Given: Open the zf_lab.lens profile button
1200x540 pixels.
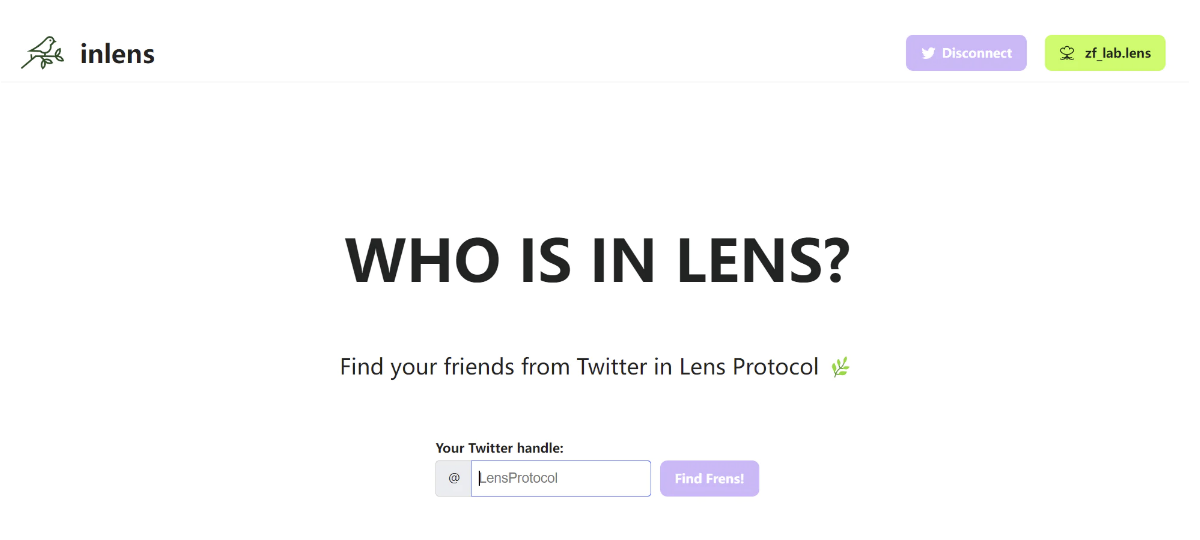Looking at the screenshot, I should (1105, 53).
